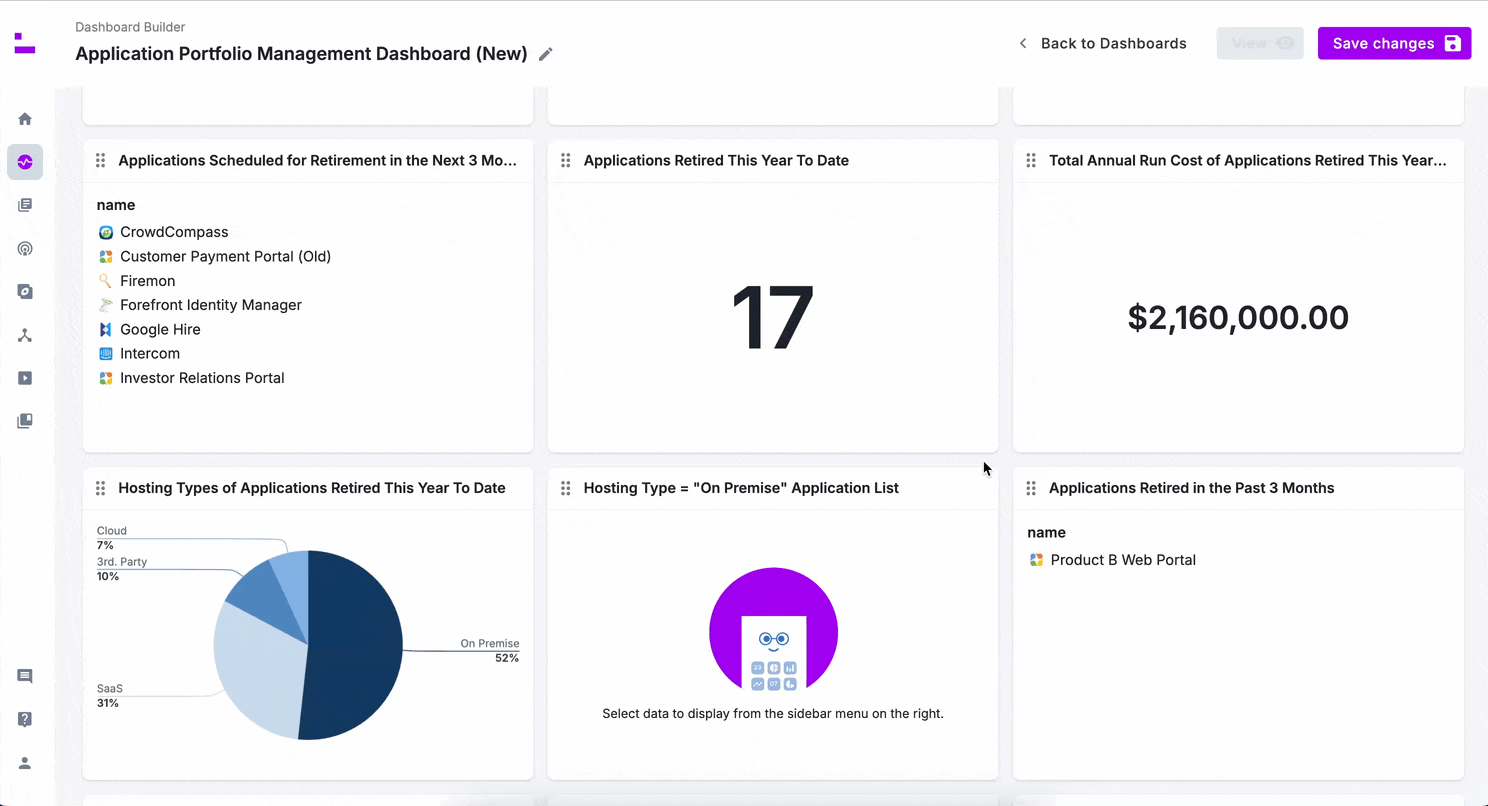The image size is (1488, 806).
Task: Open the video tutorials sidebar icon
Action: coord(25,377)
